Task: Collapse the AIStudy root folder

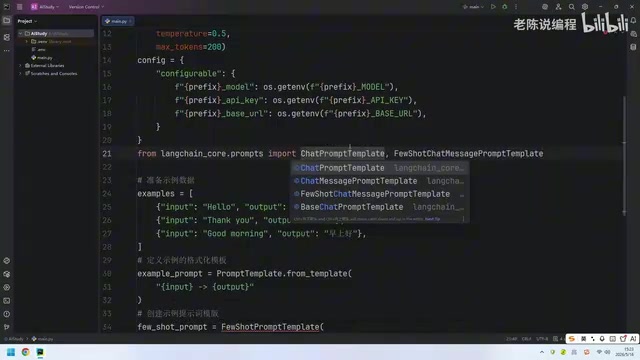Action: (x=20, y=33)
